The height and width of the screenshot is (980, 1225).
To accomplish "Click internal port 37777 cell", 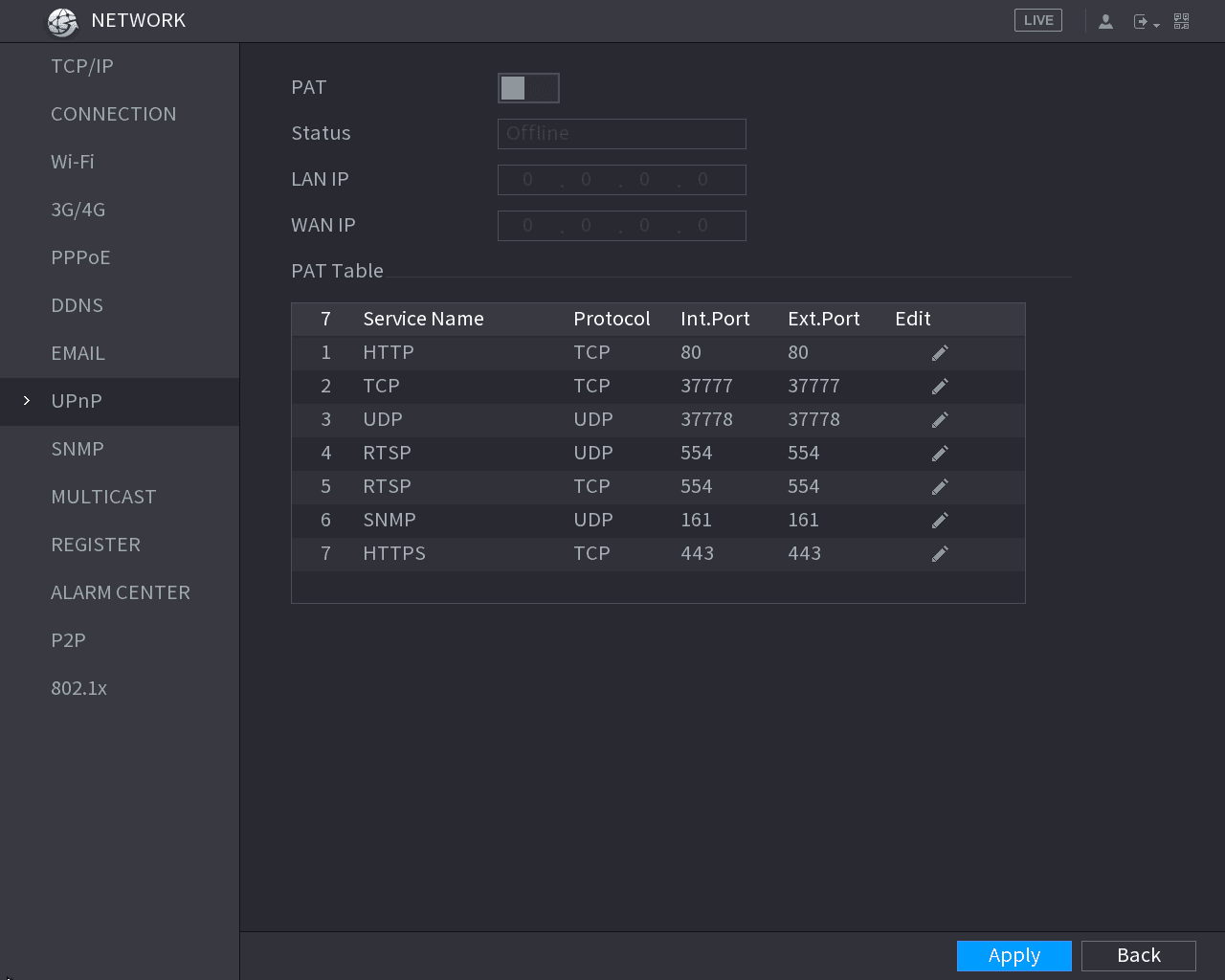I will 706,387.
